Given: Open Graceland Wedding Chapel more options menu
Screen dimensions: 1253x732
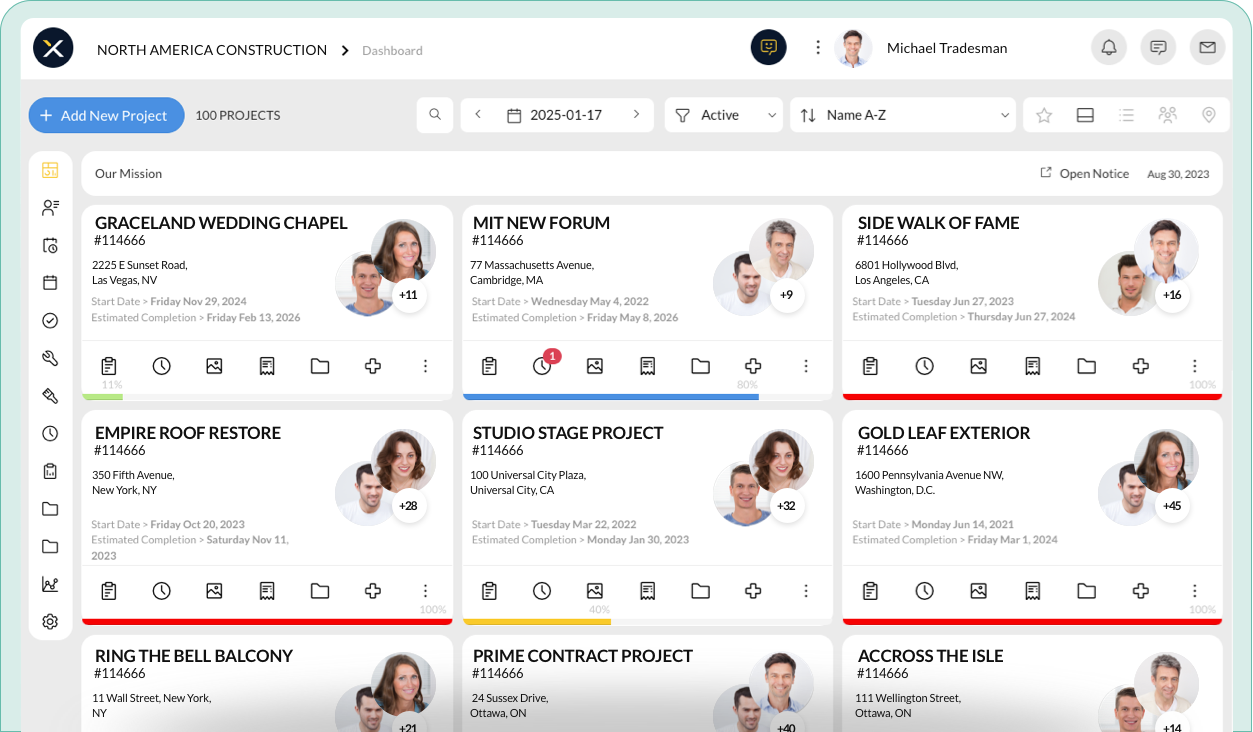Looking at the screenshot, I should pos(425,366).
